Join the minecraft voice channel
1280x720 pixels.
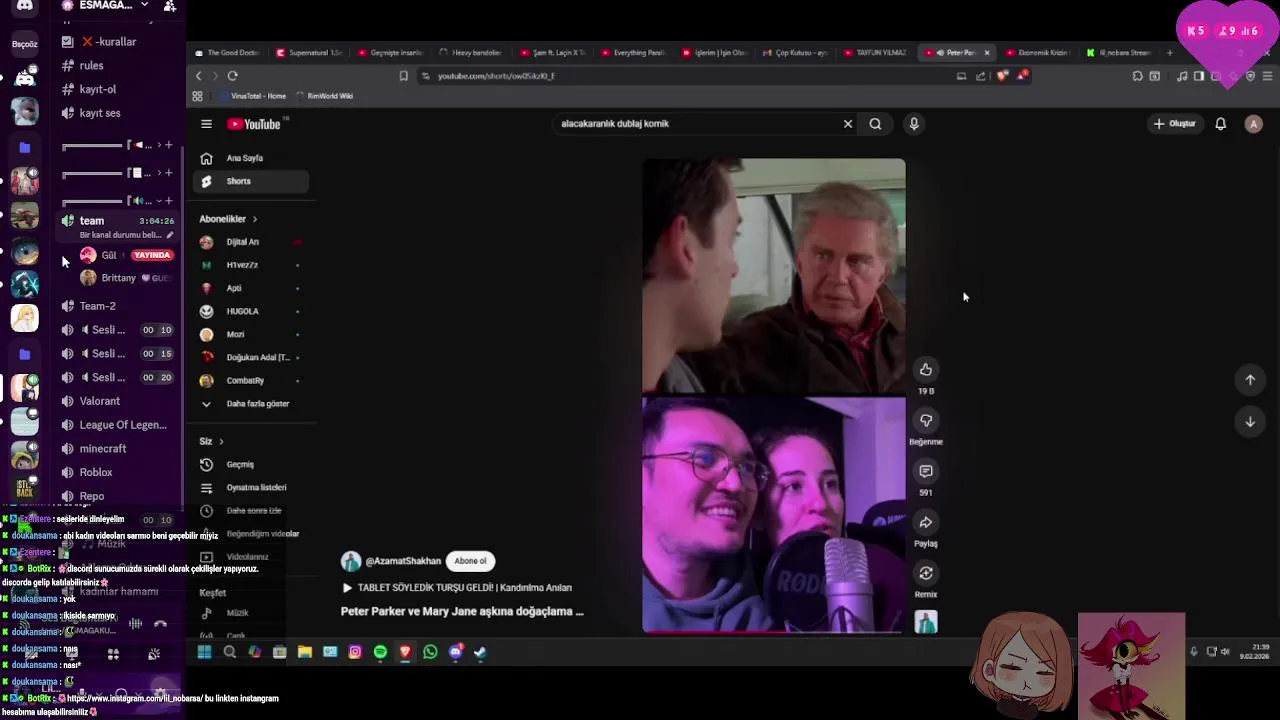pos(117,449)
